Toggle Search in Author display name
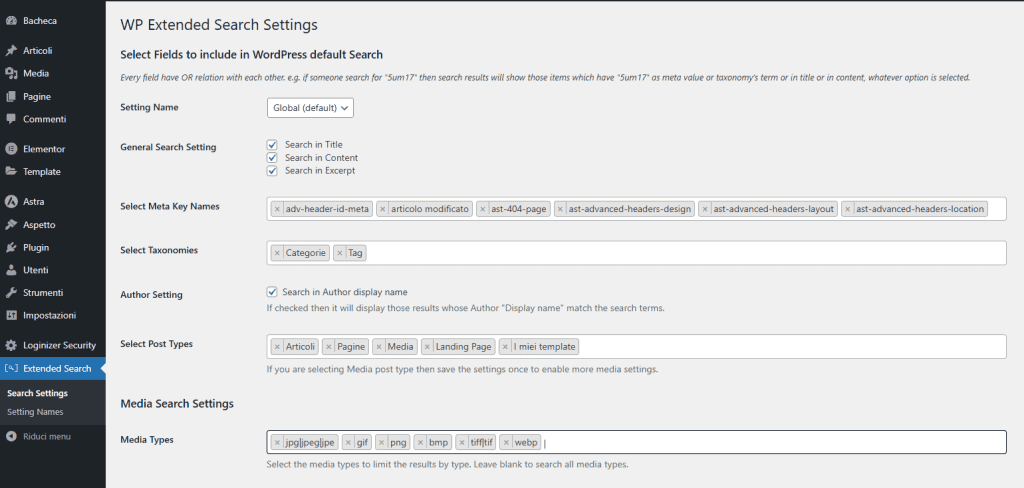 pyautogui.click(x=272, y=292)
